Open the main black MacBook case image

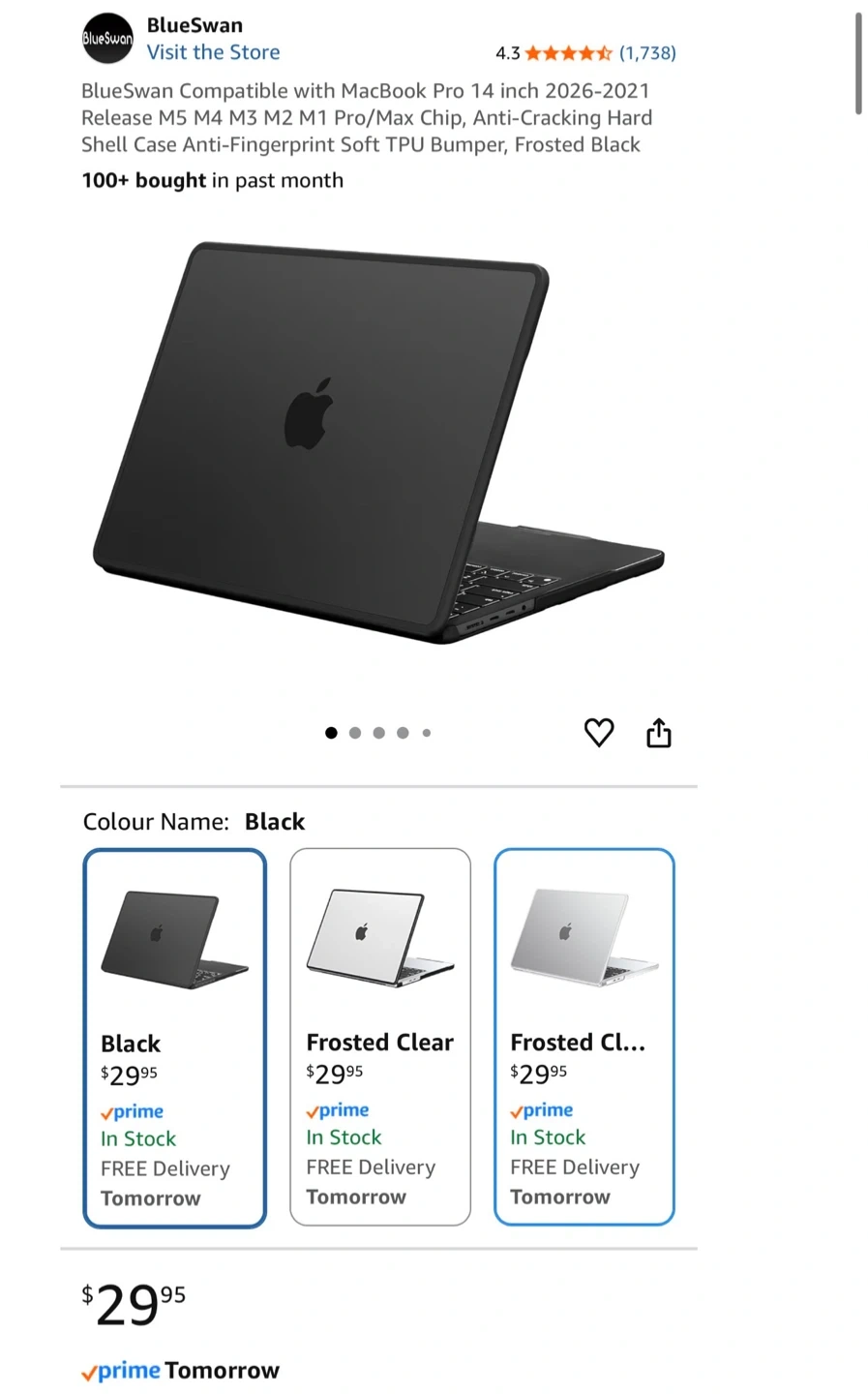pos(379,442)
